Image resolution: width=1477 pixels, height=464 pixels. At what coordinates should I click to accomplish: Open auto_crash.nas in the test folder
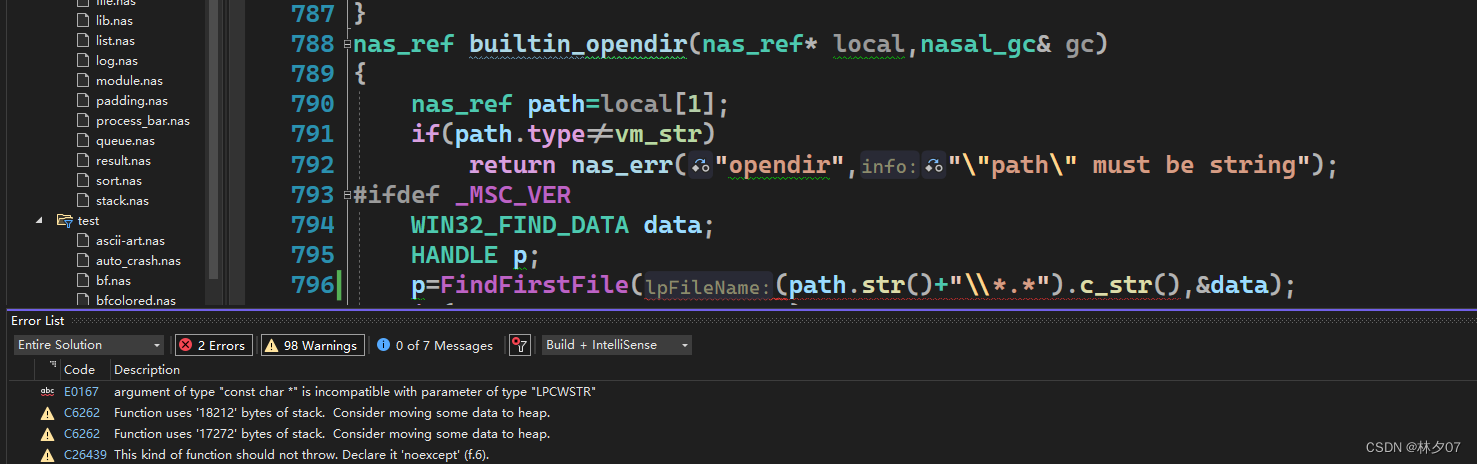point(138,261)
